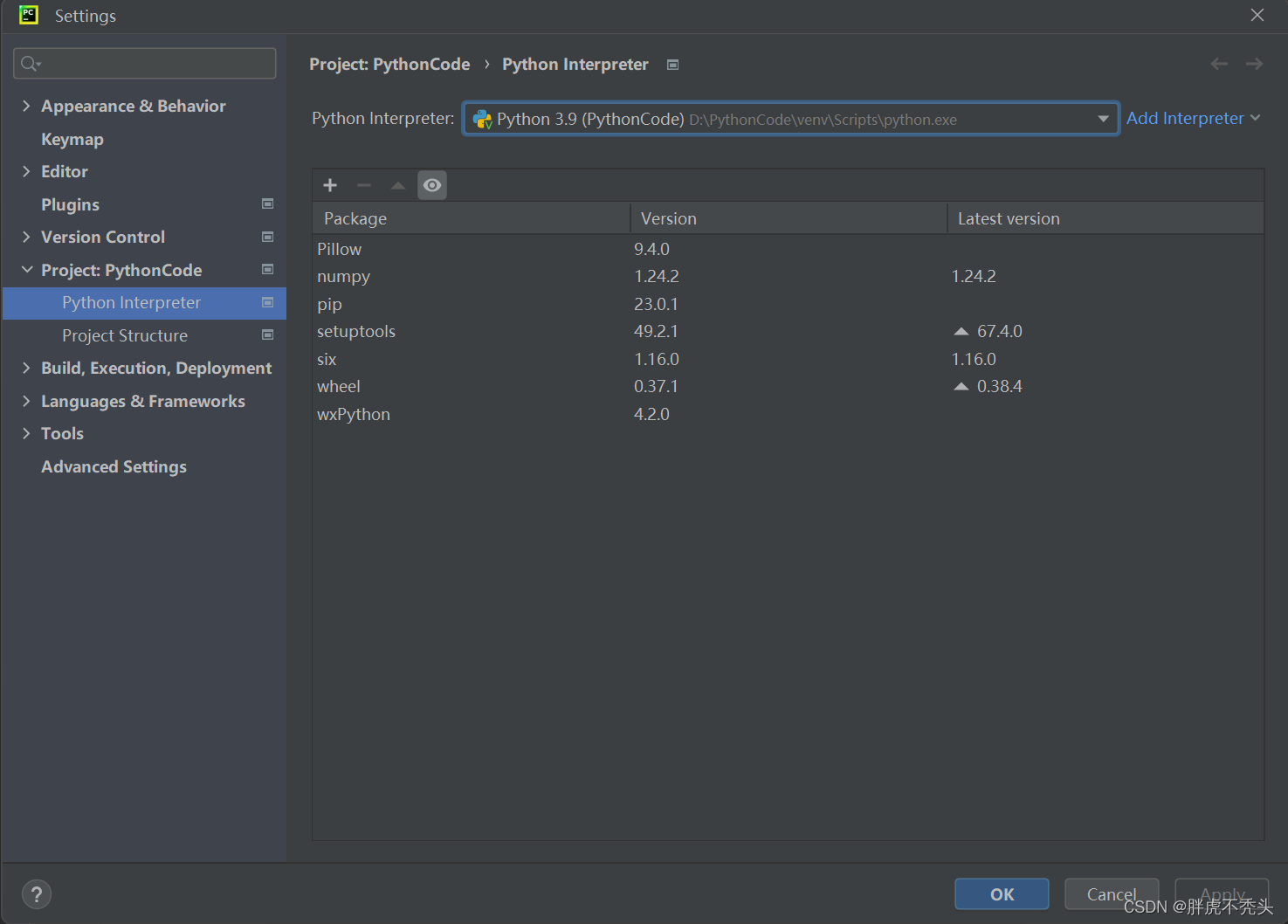This screenshot has height=924, width=1288.
Task: Open the Python Interpreter dropdown
Action: tap(1104, 119)
